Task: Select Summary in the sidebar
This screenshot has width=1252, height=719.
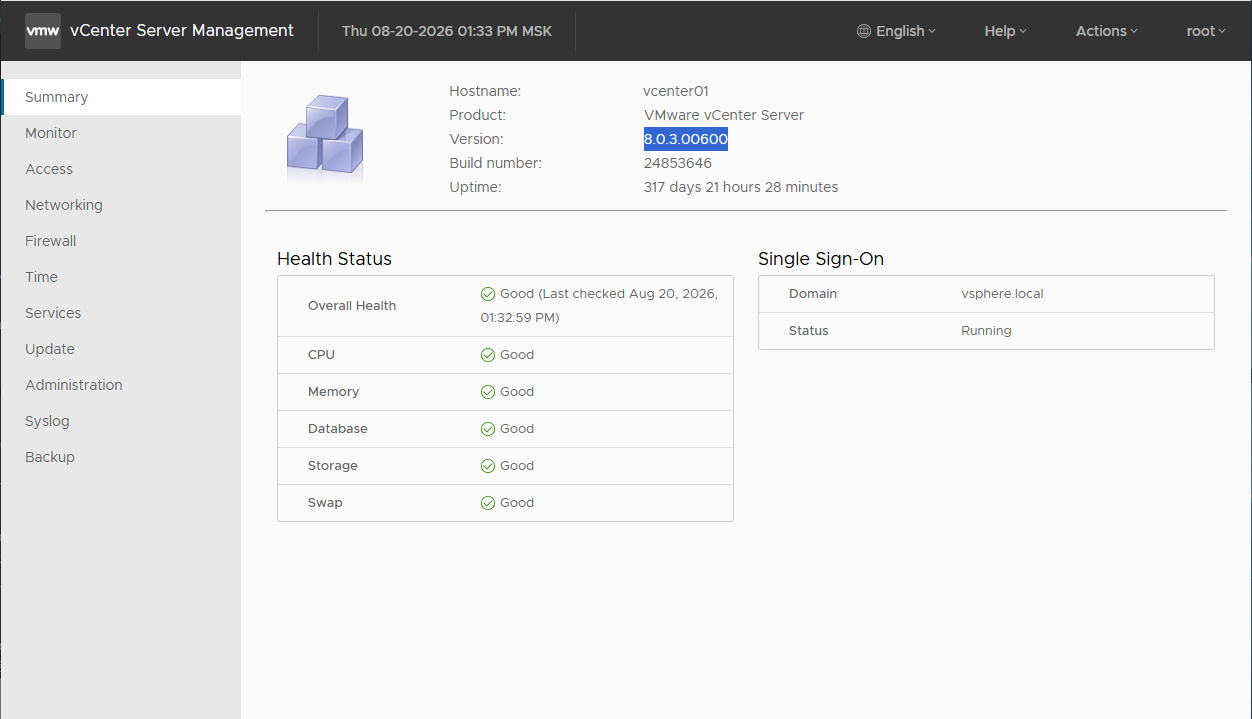Action: [121, 97]
